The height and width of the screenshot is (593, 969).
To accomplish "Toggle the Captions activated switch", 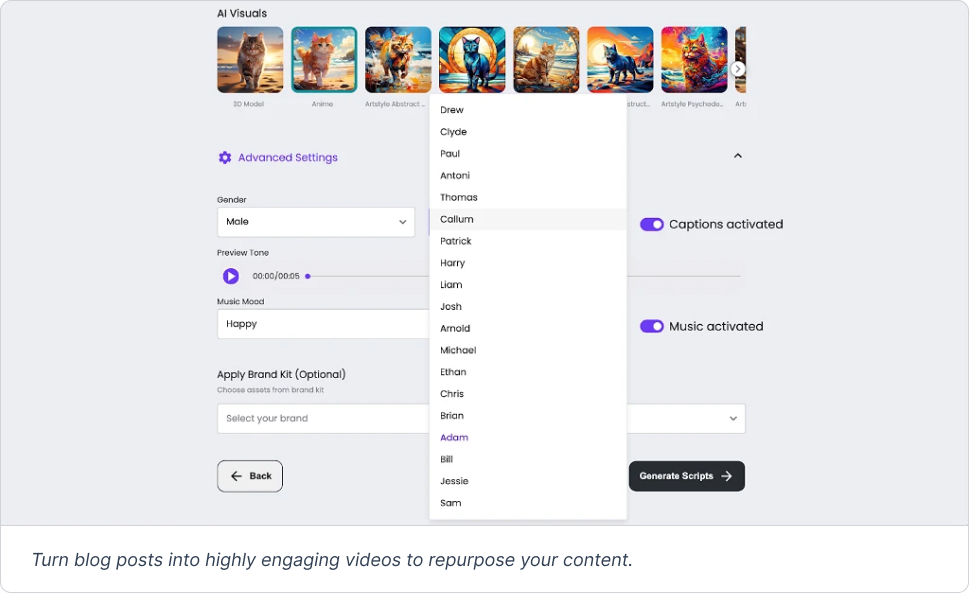I will [652, 225].
